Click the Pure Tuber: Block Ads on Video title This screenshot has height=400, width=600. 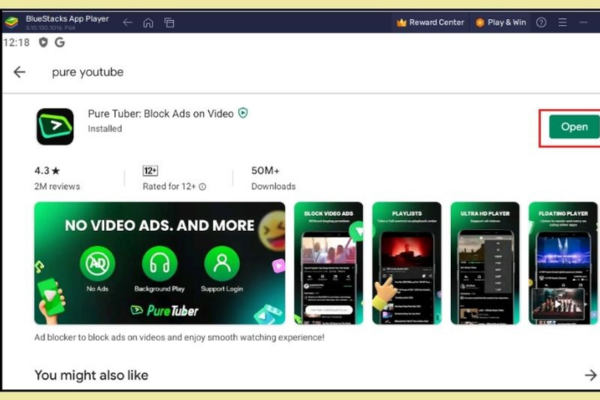(161, 114)
